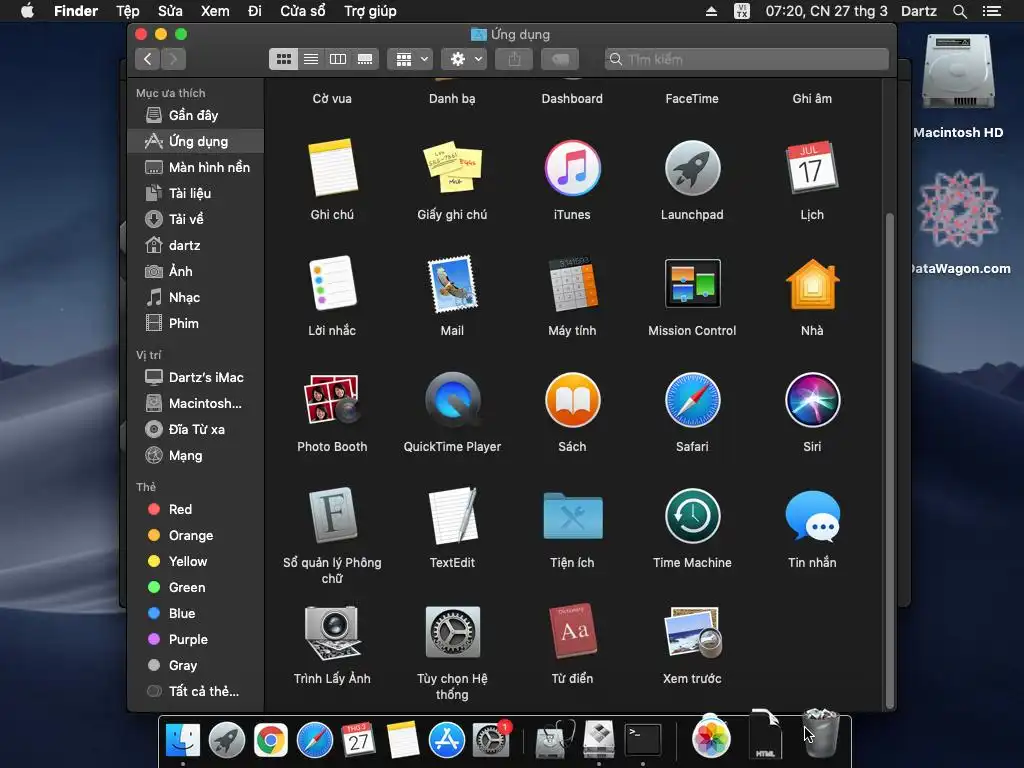The height and width of the screenshot is (768, 1024).
Task: Open Trash in the Dock
Action: pos(821,734)
